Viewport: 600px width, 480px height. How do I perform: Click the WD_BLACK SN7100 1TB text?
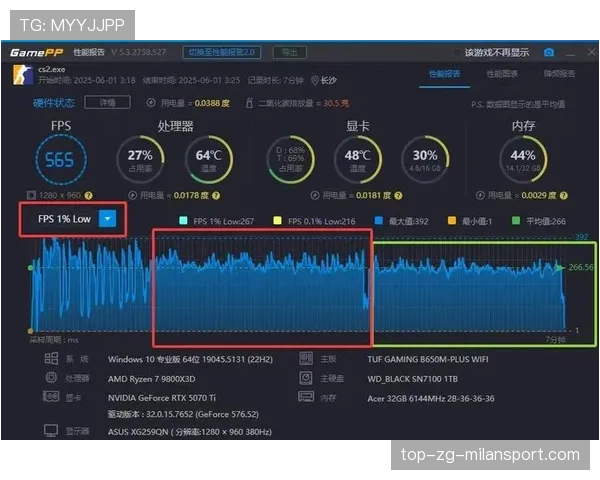point(412,379)
